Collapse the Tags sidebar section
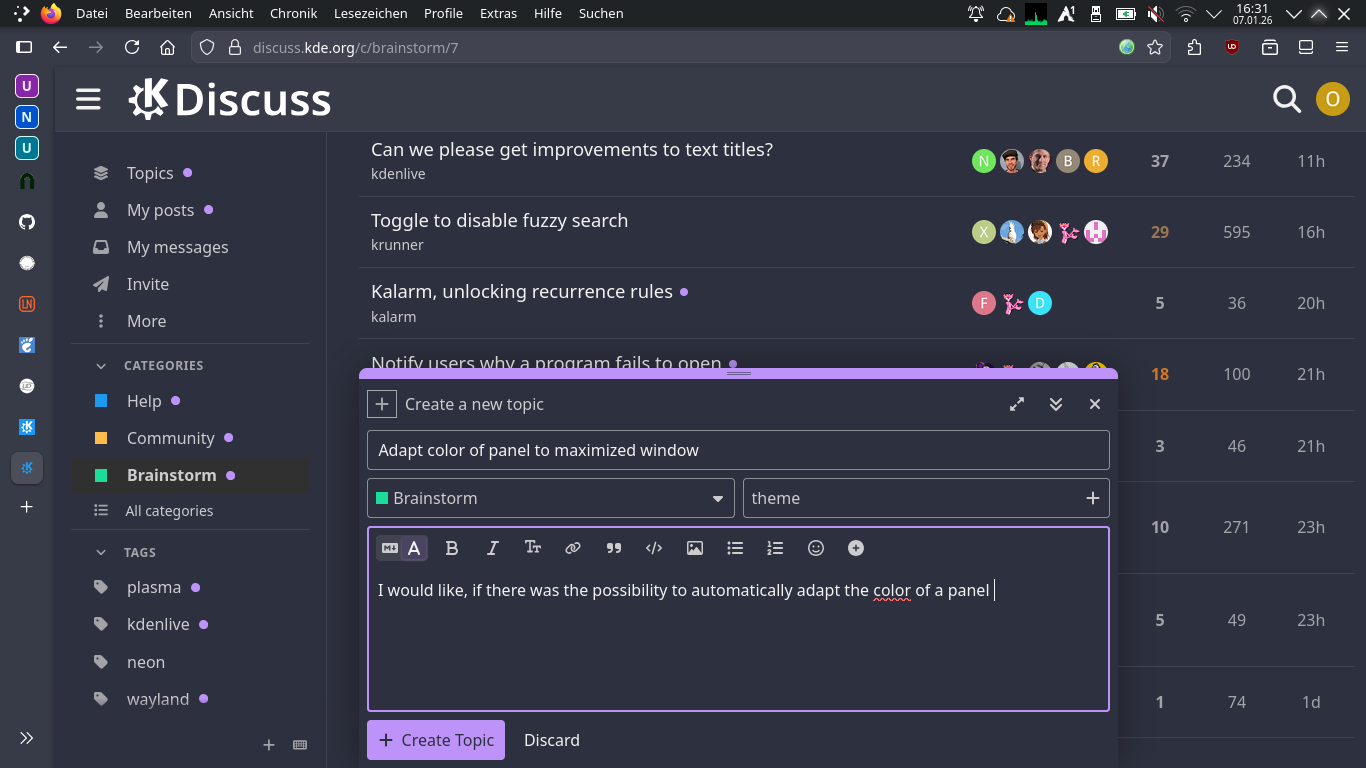The width and height of the screenshot is (1366, 768). pyautogui.click(x=101, y=552)
